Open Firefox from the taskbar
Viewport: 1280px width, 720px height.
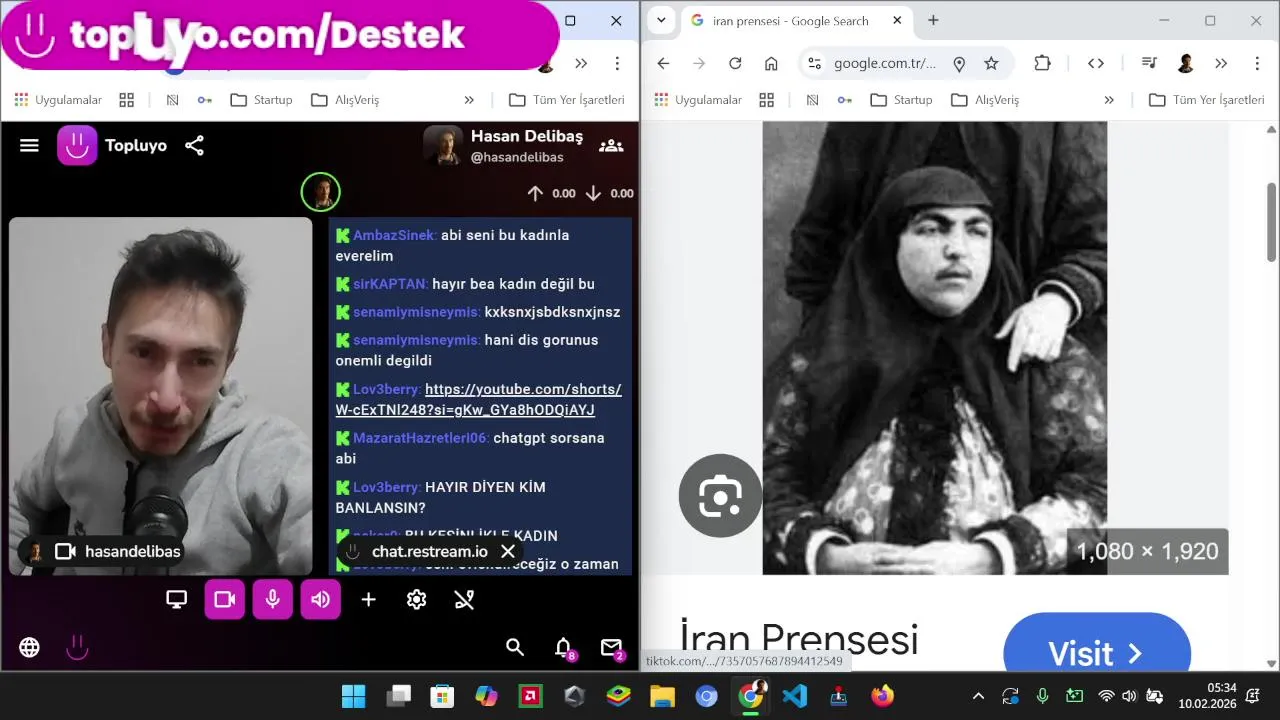pos(882,696)
